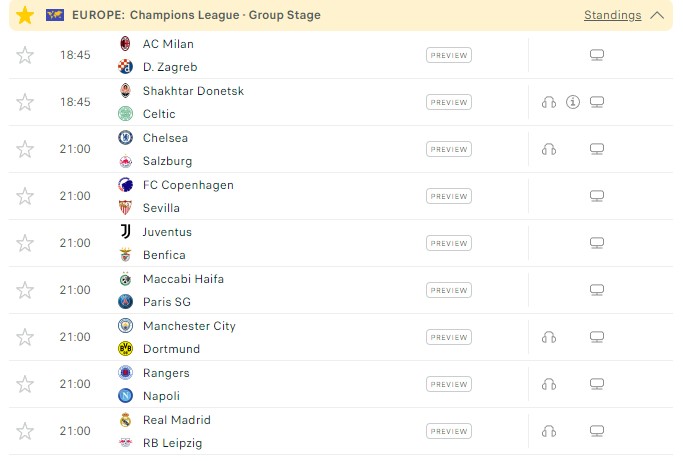Favorite the AC Milan vs D. Zagreb match
683x461 pixels.
point(25,56)
